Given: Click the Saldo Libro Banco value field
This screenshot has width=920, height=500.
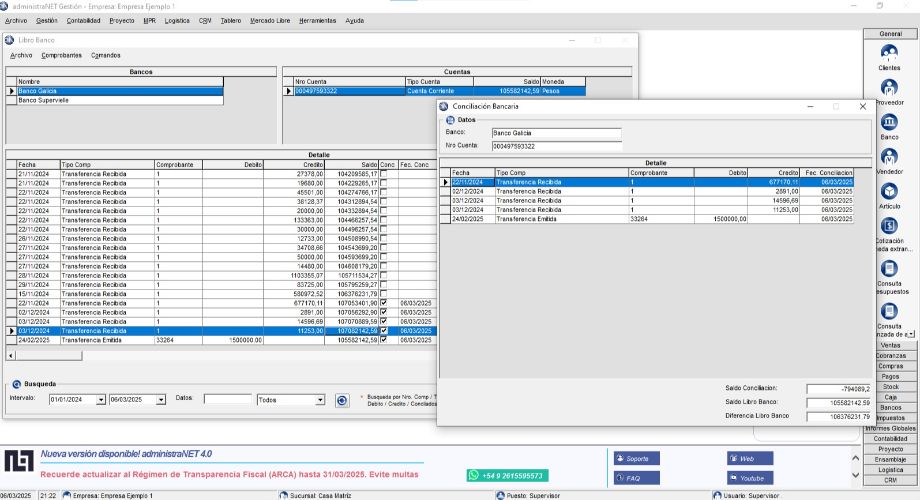Looking at the screenshot, I should tap(838, 403).
